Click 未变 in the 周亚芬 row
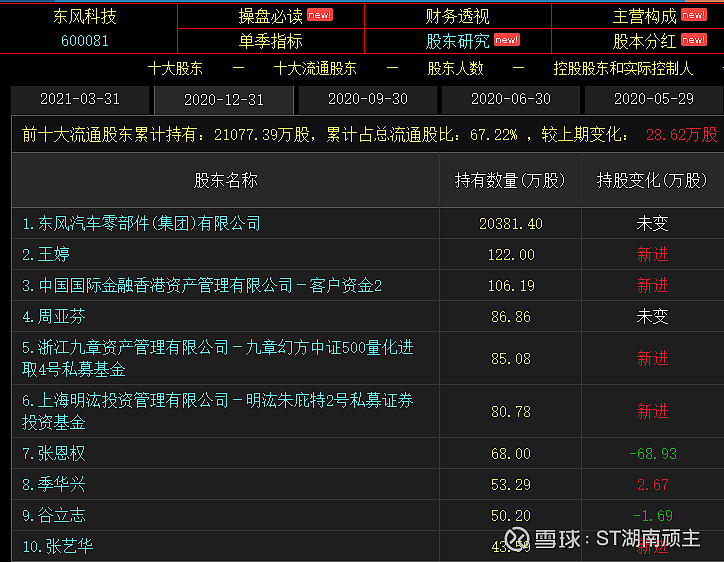The width and height of the screenshot is (724, 562). (652, 317)
